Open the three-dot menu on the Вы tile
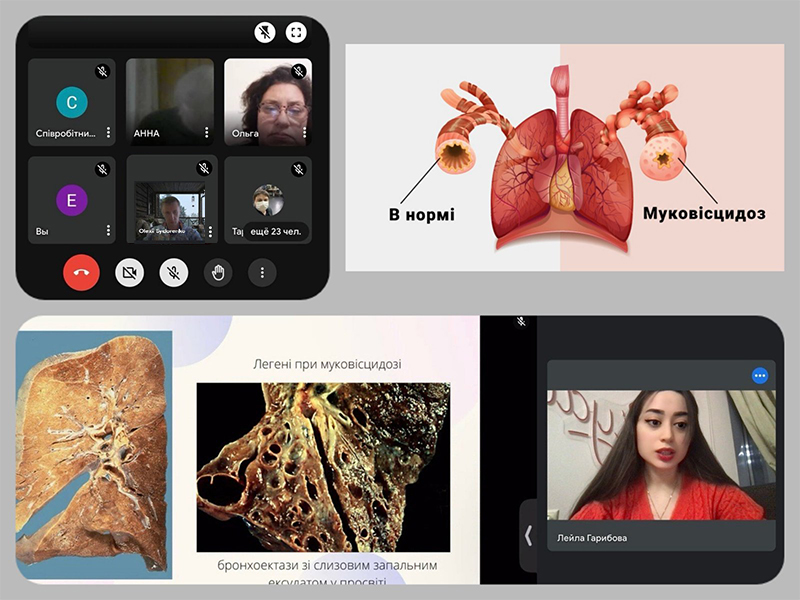This screenshot has width=800, height=600. click(108, 231)
